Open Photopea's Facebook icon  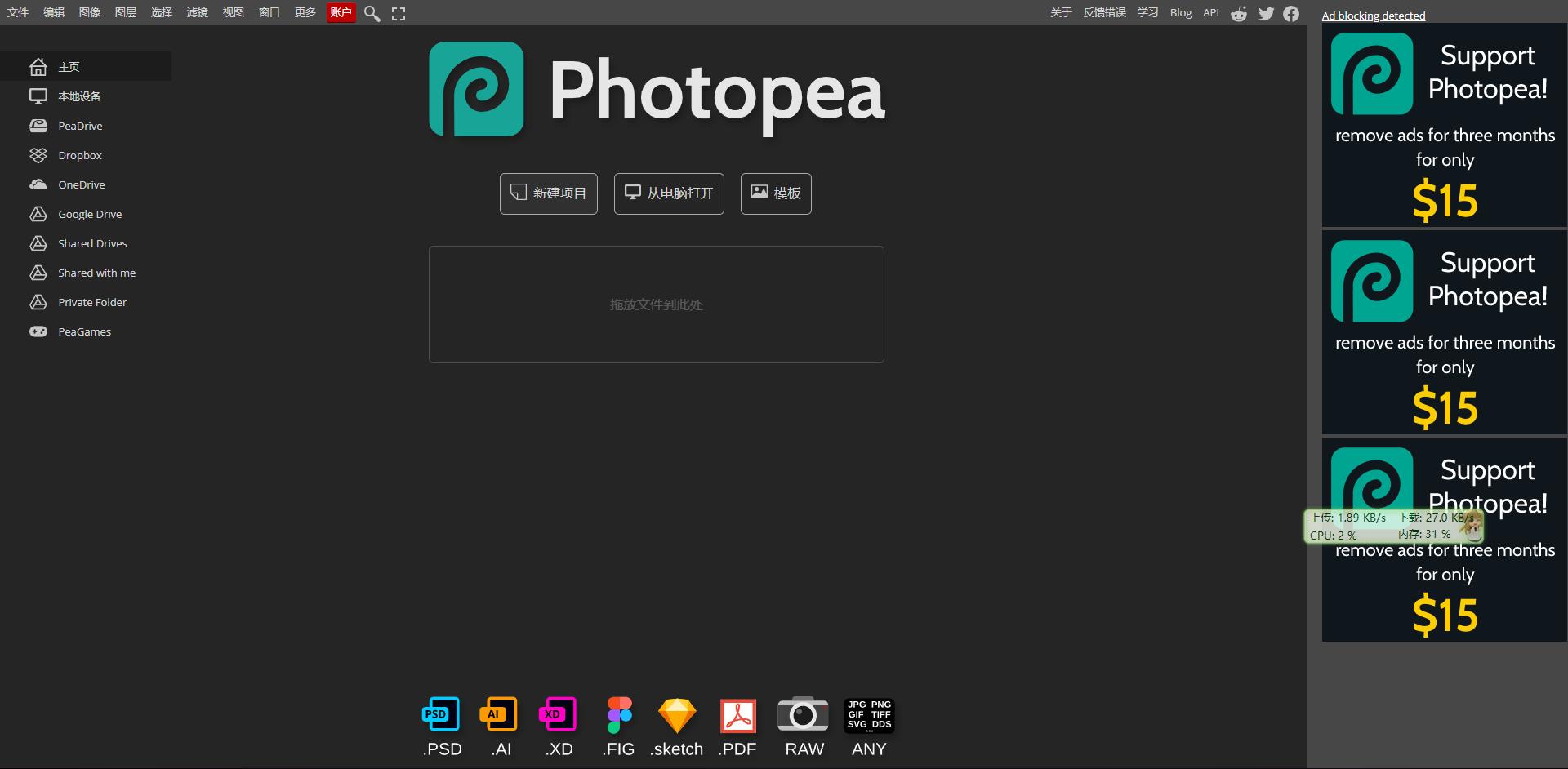tap(1291, 13)
